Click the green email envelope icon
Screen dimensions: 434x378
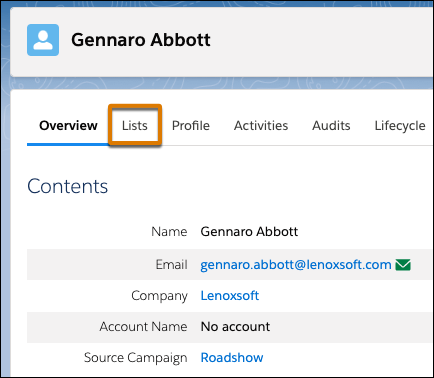[403, 265]
